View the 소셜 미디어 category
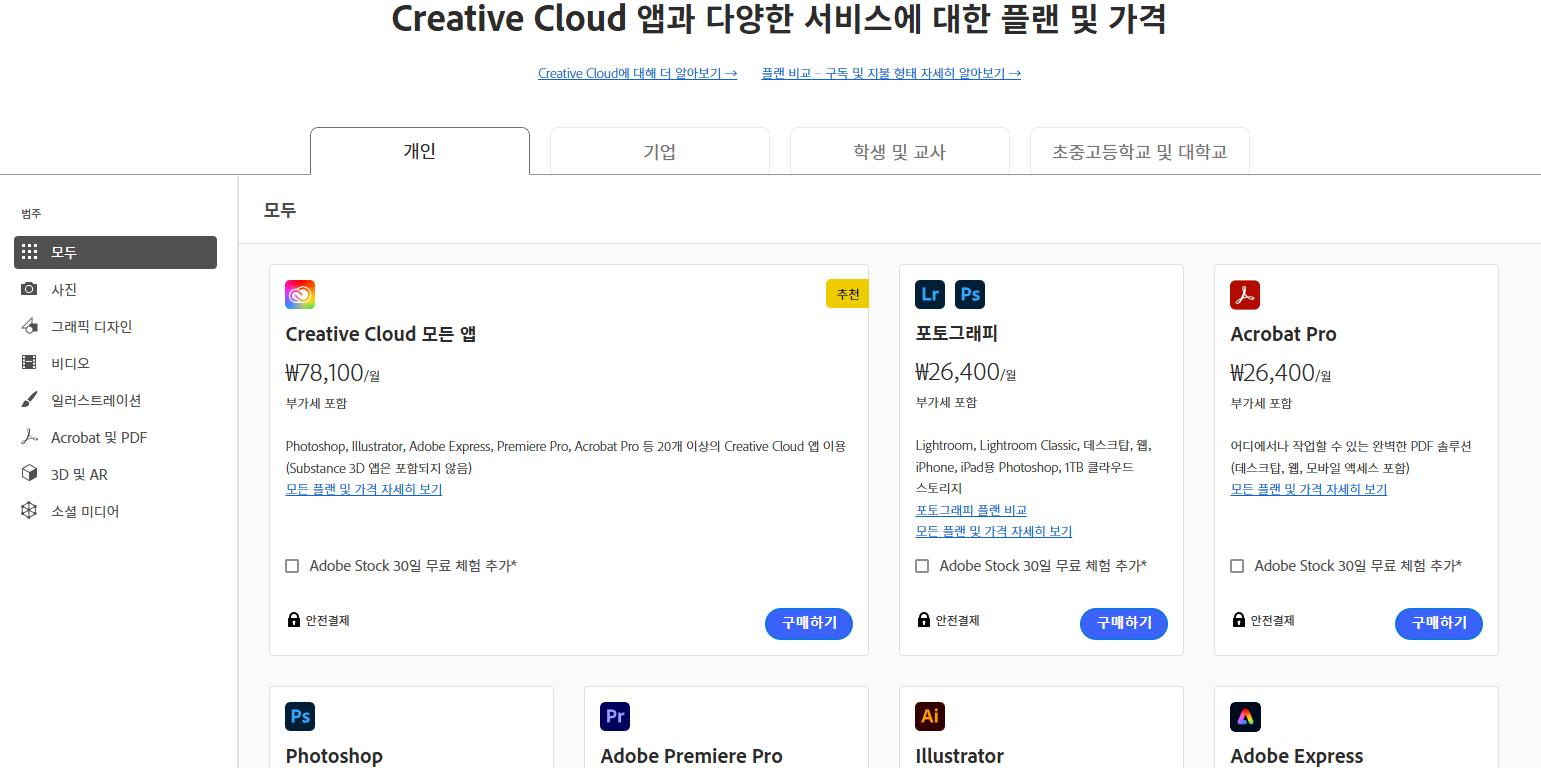This screenshot has width=1541, height=768. click(x=115, y=511)
